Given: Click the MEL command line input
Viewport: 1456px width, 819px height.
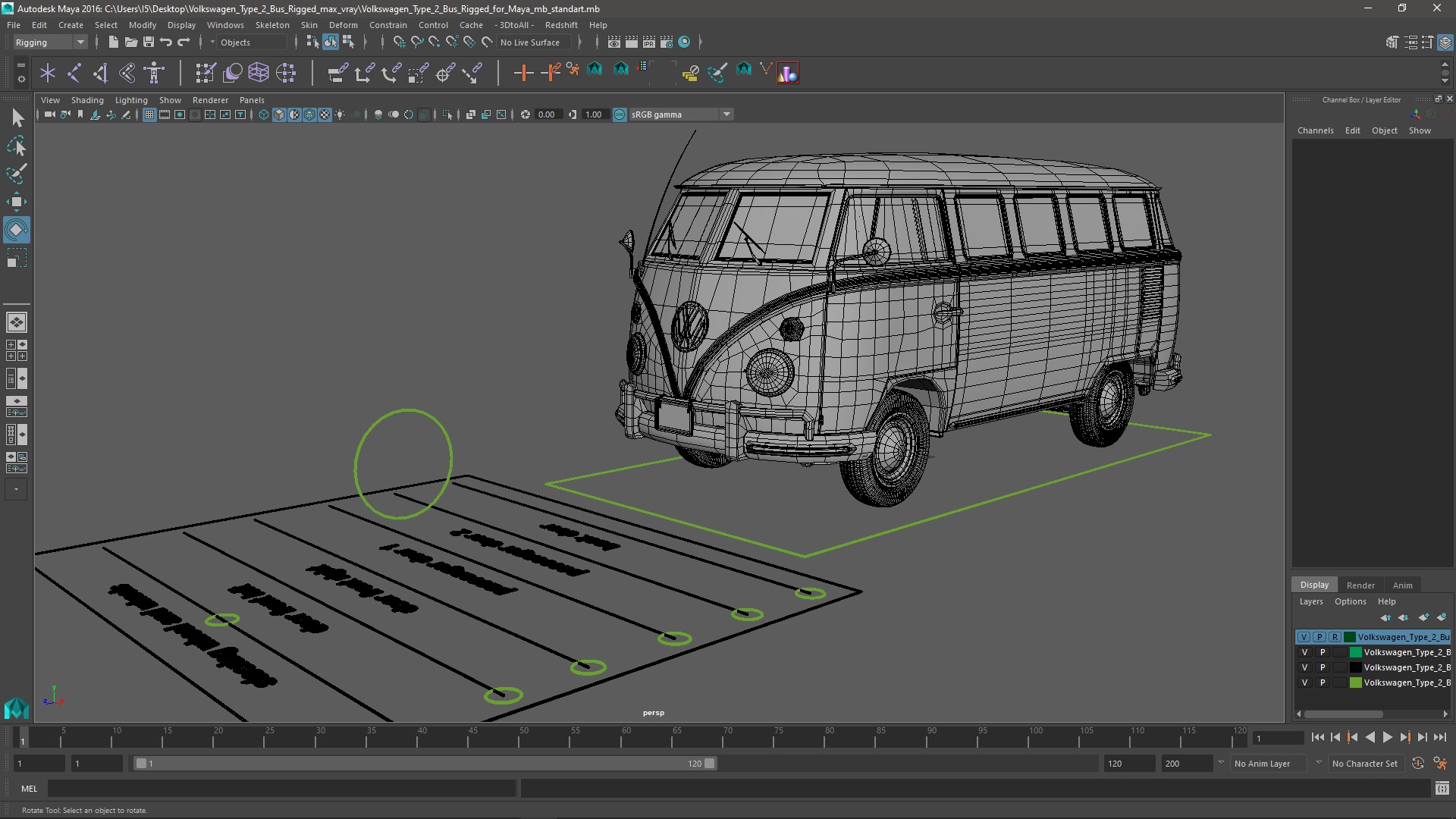Looking at the screenshot, I should click(282, 789).
